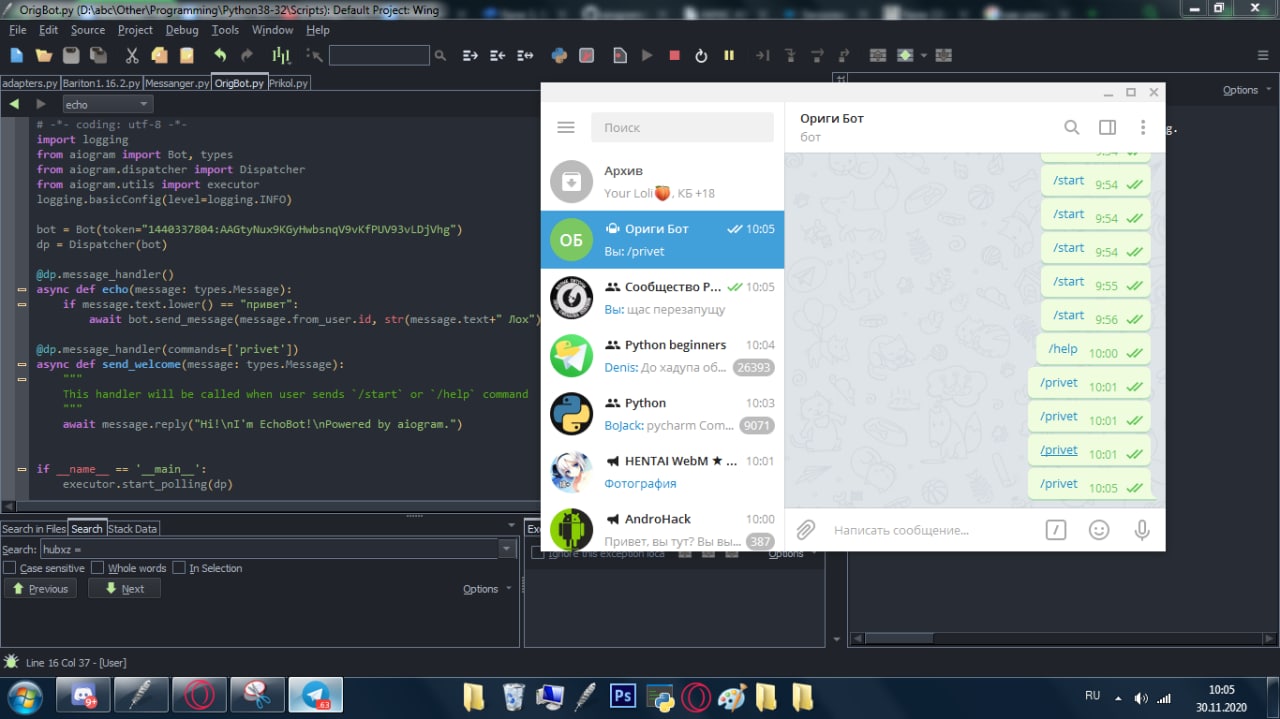
Task: Open the Options dropdown in Search panel
Action: [487, 589]
